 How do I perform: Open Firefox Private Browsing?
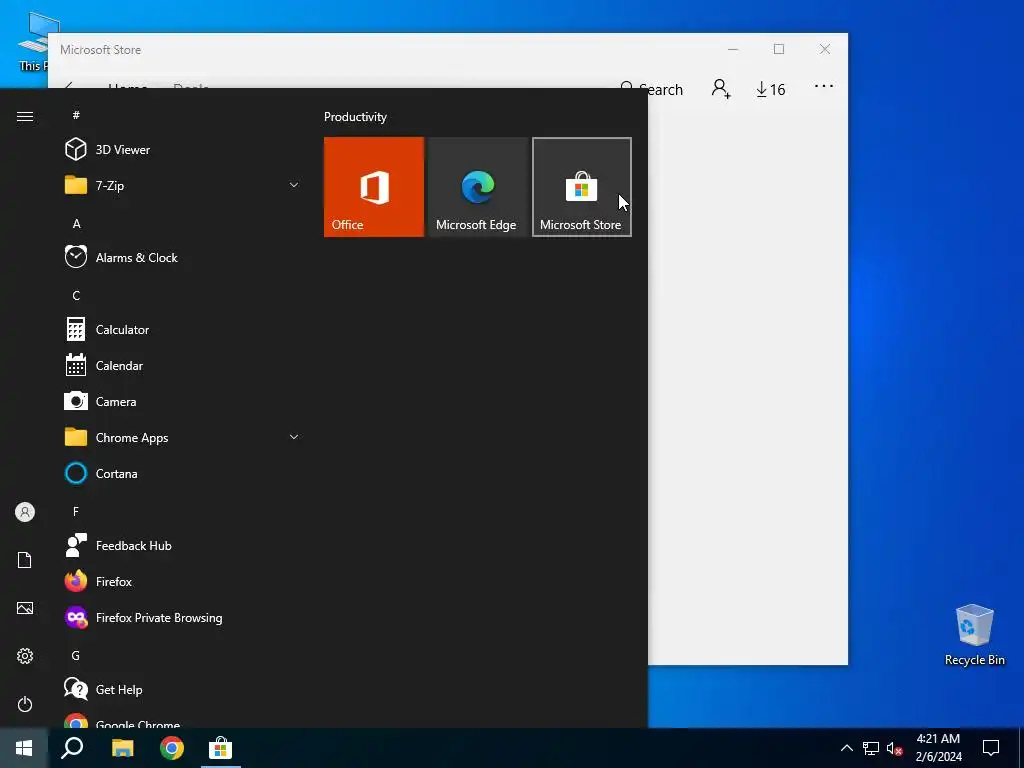click(183, 617)
